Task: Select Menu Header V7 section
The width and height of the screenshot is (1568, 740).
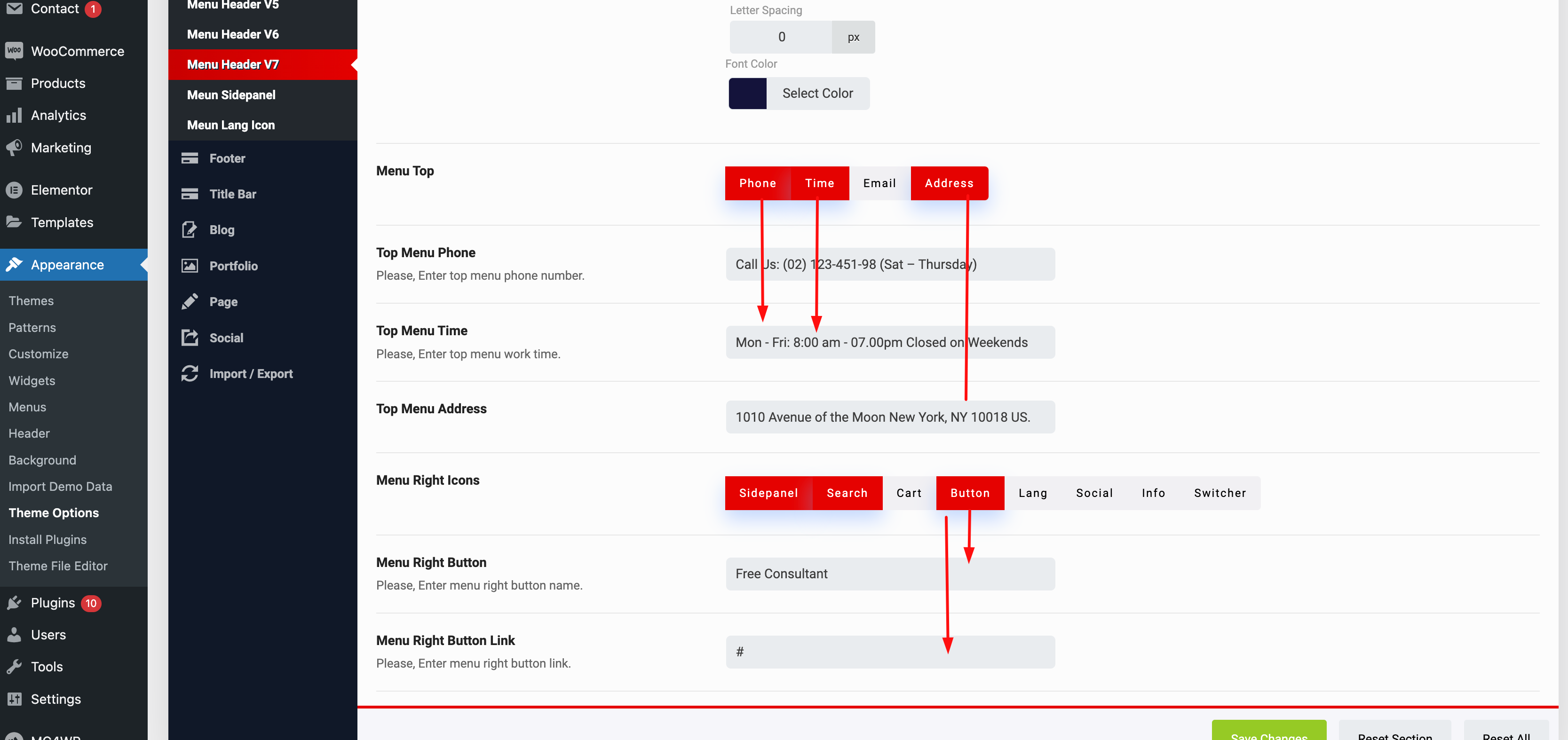Action: (262, 64)
